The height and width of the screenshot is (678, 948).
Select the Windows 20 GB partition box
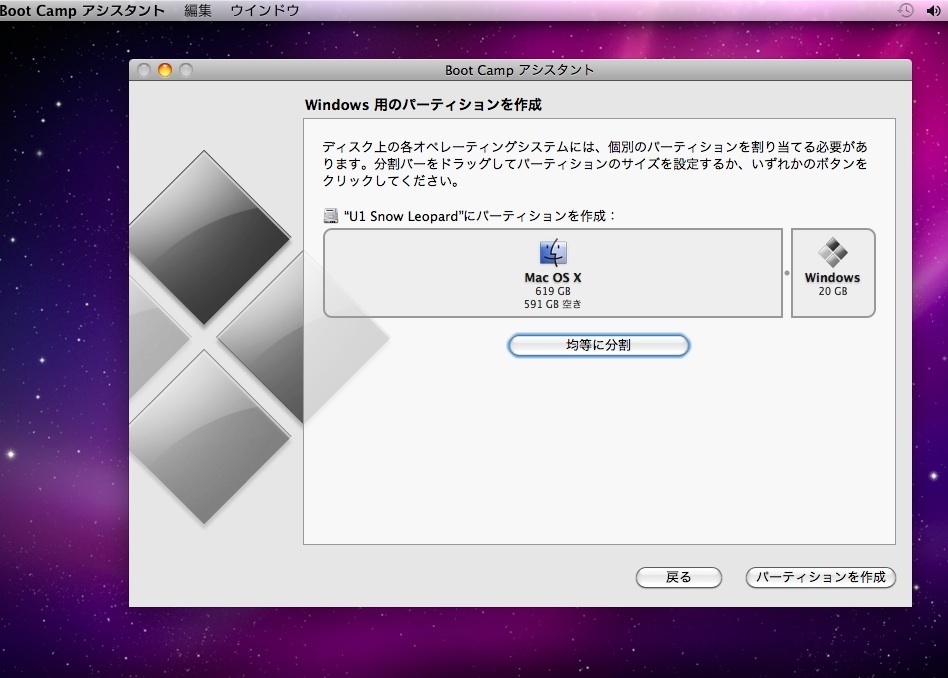coord(833,273)
